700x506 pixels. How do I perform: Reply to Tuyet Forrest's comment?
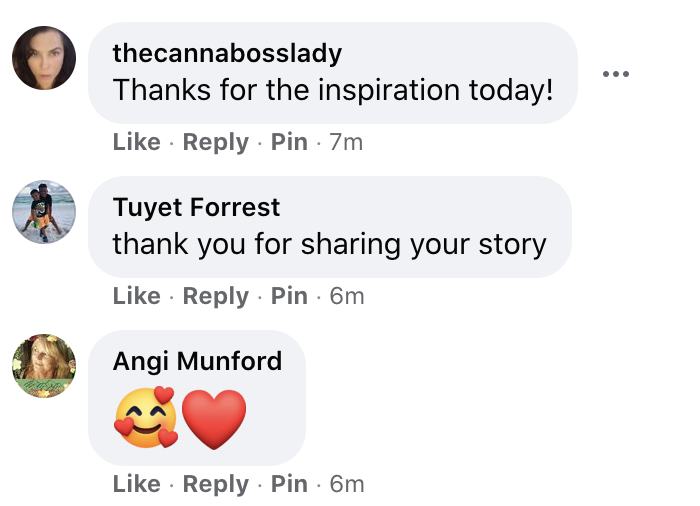(215, 296)
